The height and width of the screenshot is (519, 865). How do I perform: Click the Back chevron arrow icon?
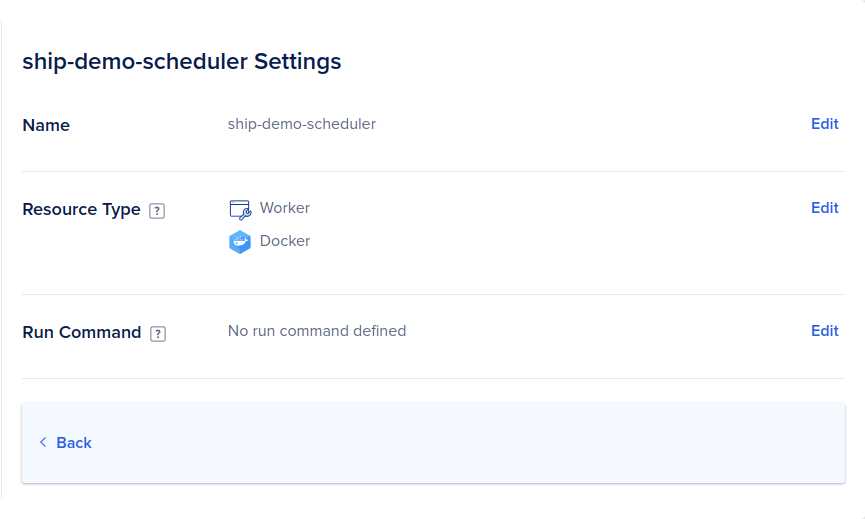(43, 442)
